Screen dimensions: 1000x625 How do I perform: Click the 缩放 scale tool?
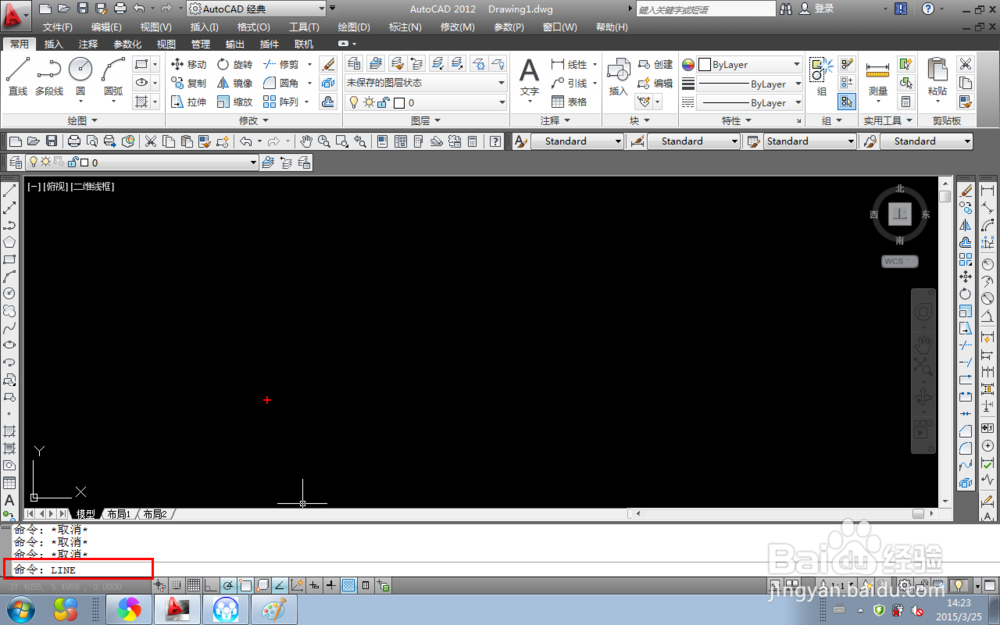235,101
